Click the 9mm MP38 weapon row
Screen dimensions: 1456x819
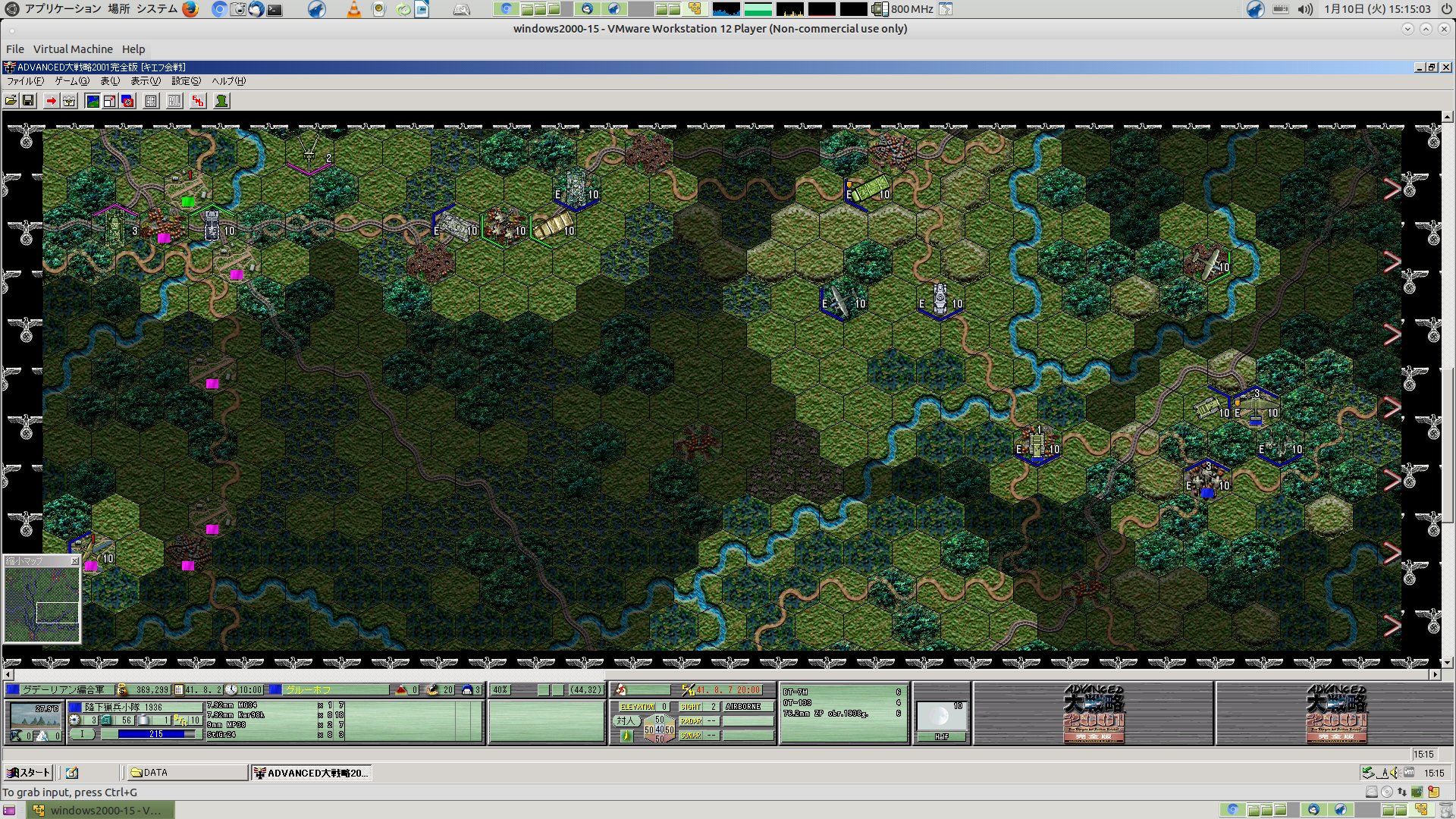(276, 725)
